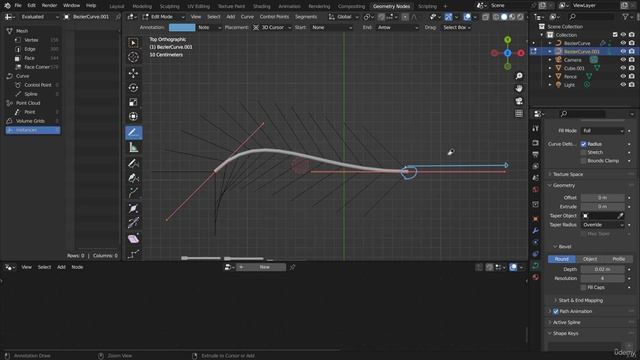The width and height of the screenshot is (640, 360).
Task: Open the Material properties tab
Action: [536, 277]
